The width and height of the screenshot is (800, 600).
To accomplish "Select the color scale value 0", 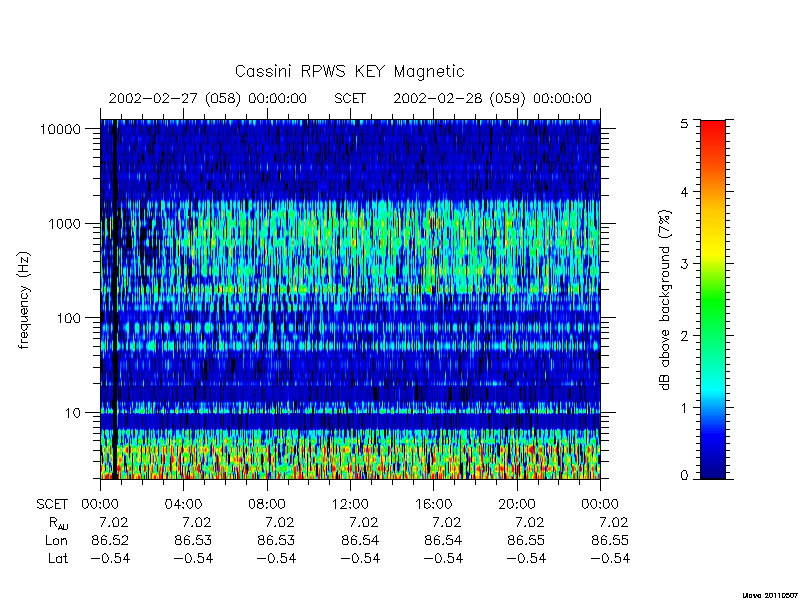I will click(x=684, y=476).
